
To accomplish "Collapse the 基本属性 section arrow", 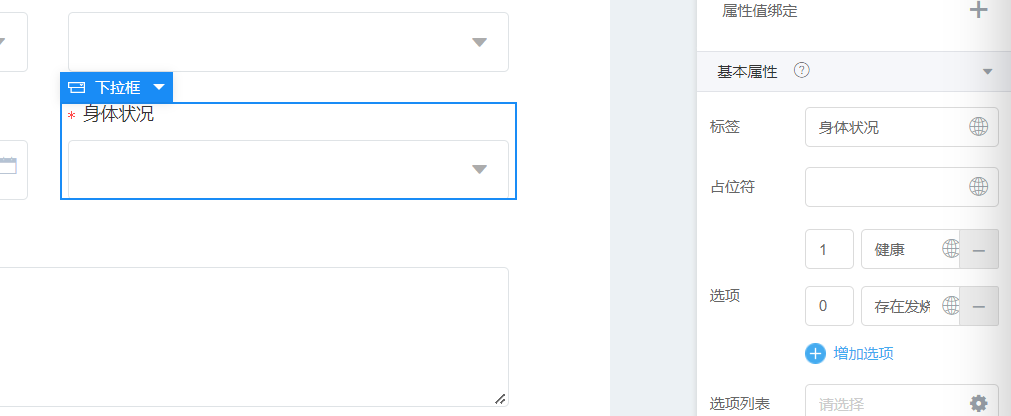I will coord(988,72).
